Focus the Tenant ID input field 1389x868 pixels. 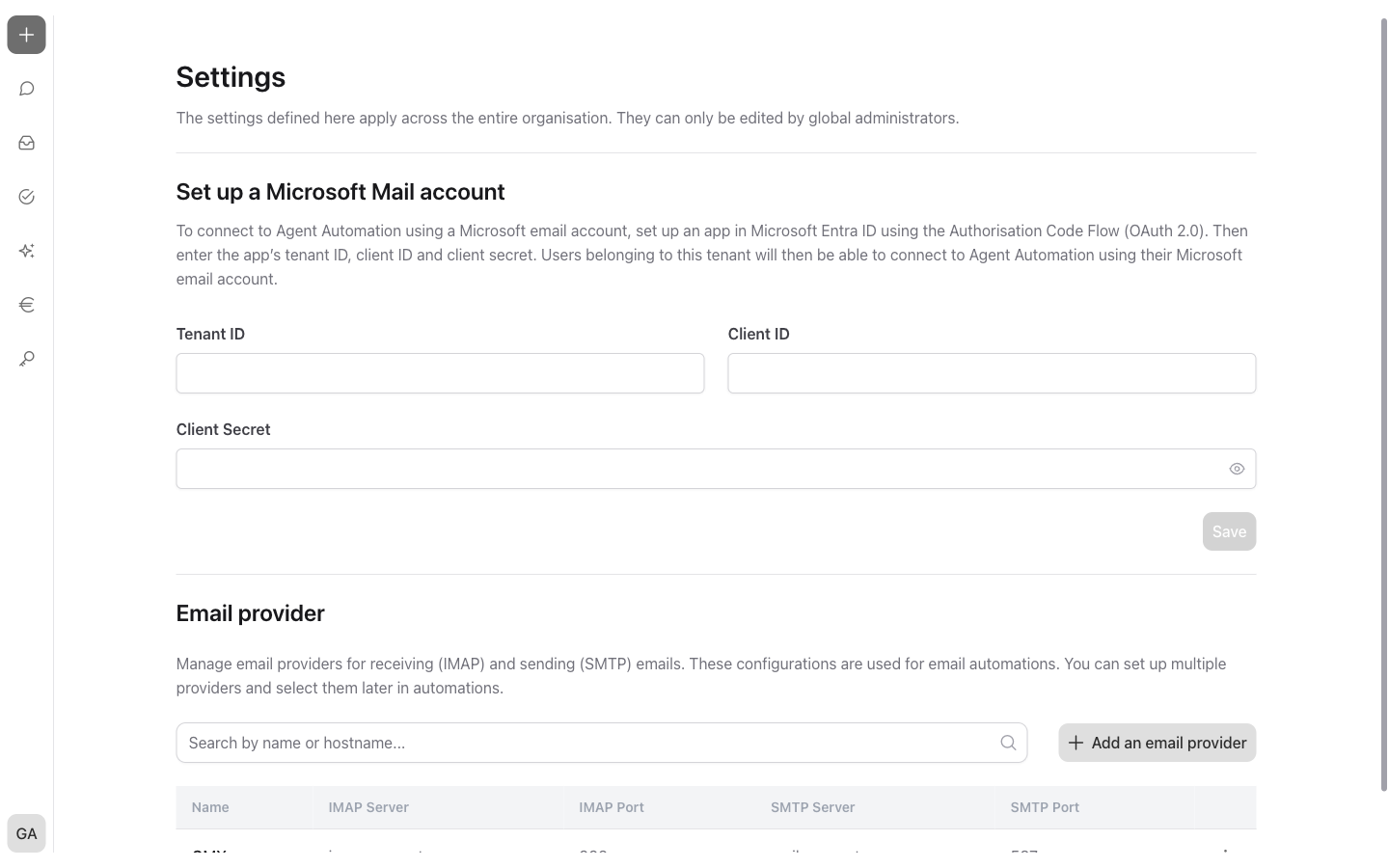click(x=440, y=373)
